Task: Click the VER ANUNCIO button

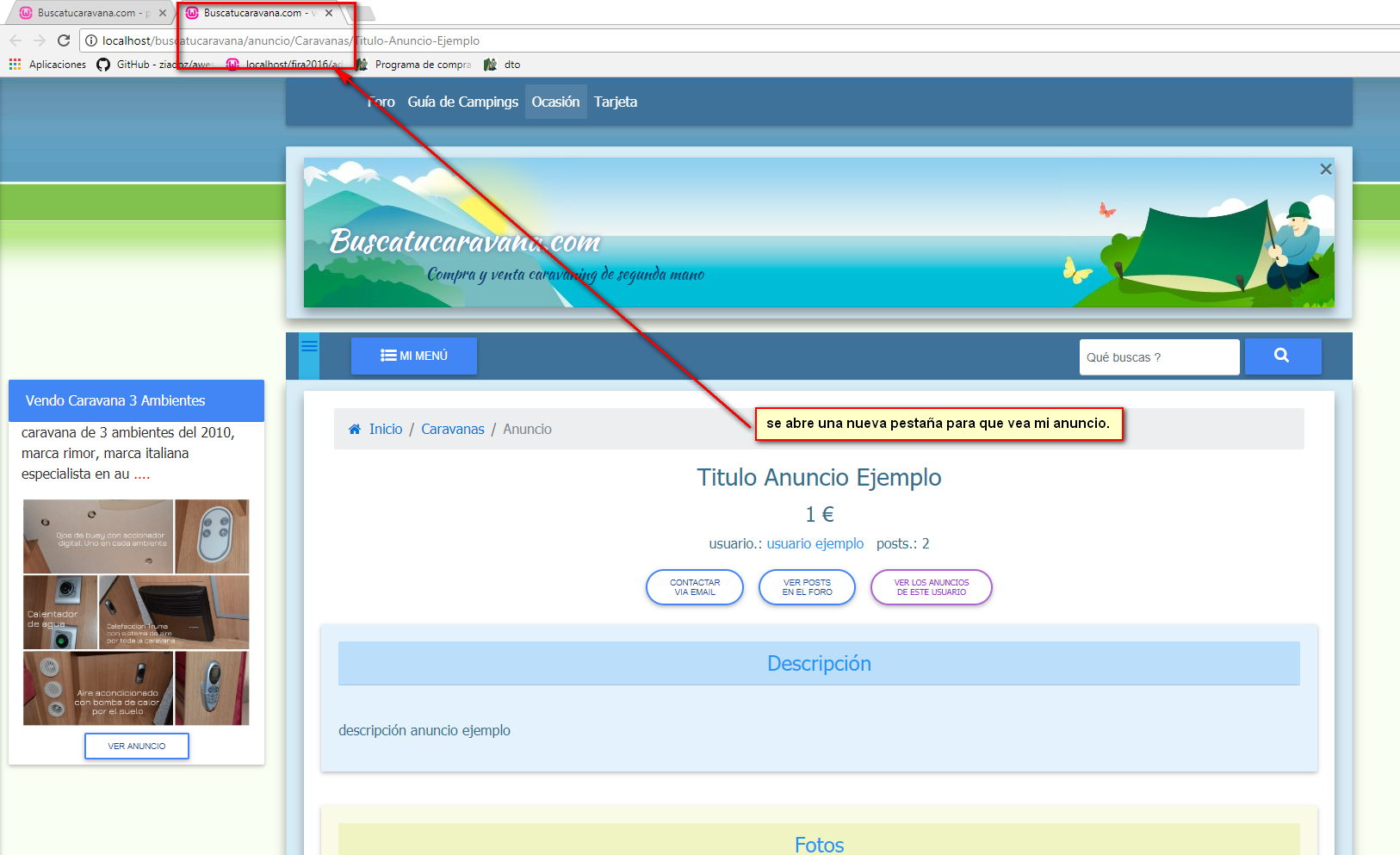Action: [137, 746]
